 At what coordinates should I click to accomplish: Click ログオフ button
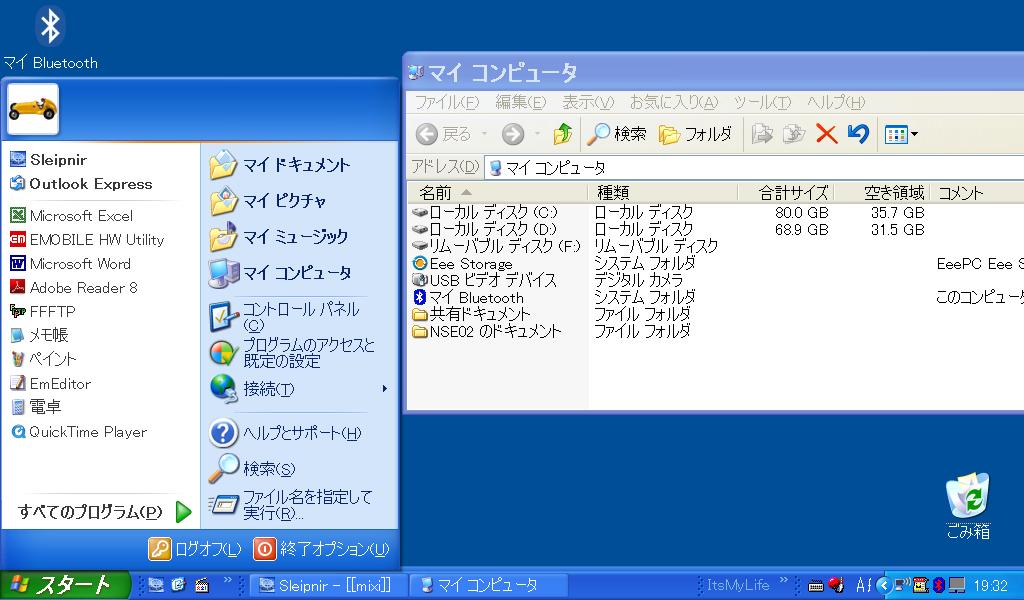(x=195, y=549)
